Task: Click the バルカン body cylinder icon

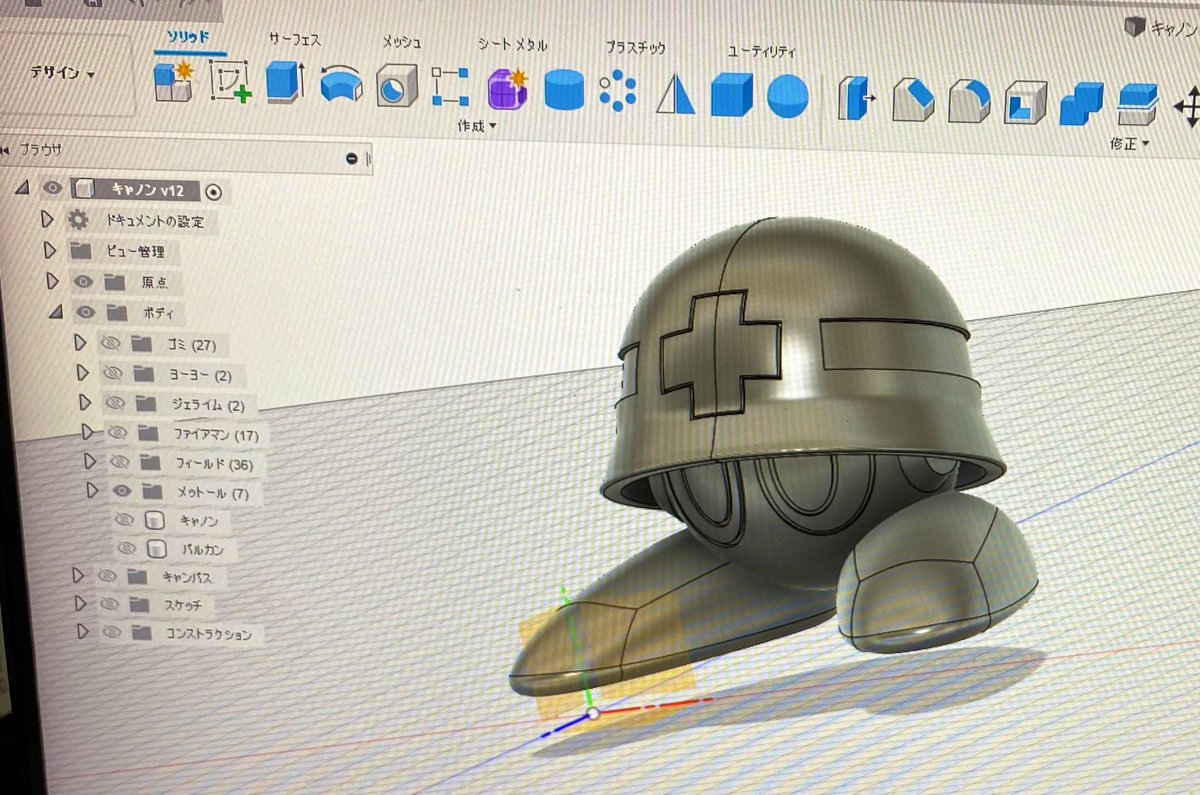Action: [x=156, y=548]
